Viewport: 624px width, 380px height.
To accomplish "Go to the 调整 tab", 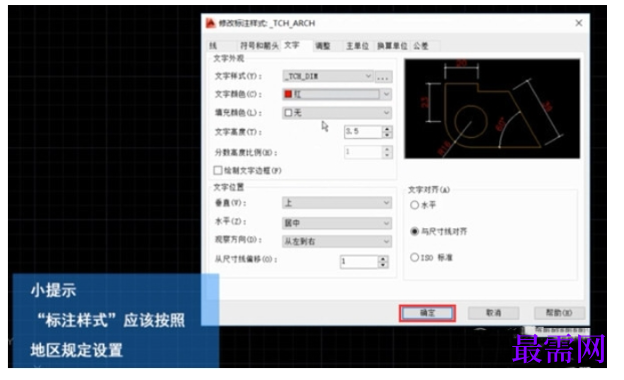I will [x=323, y=46].
